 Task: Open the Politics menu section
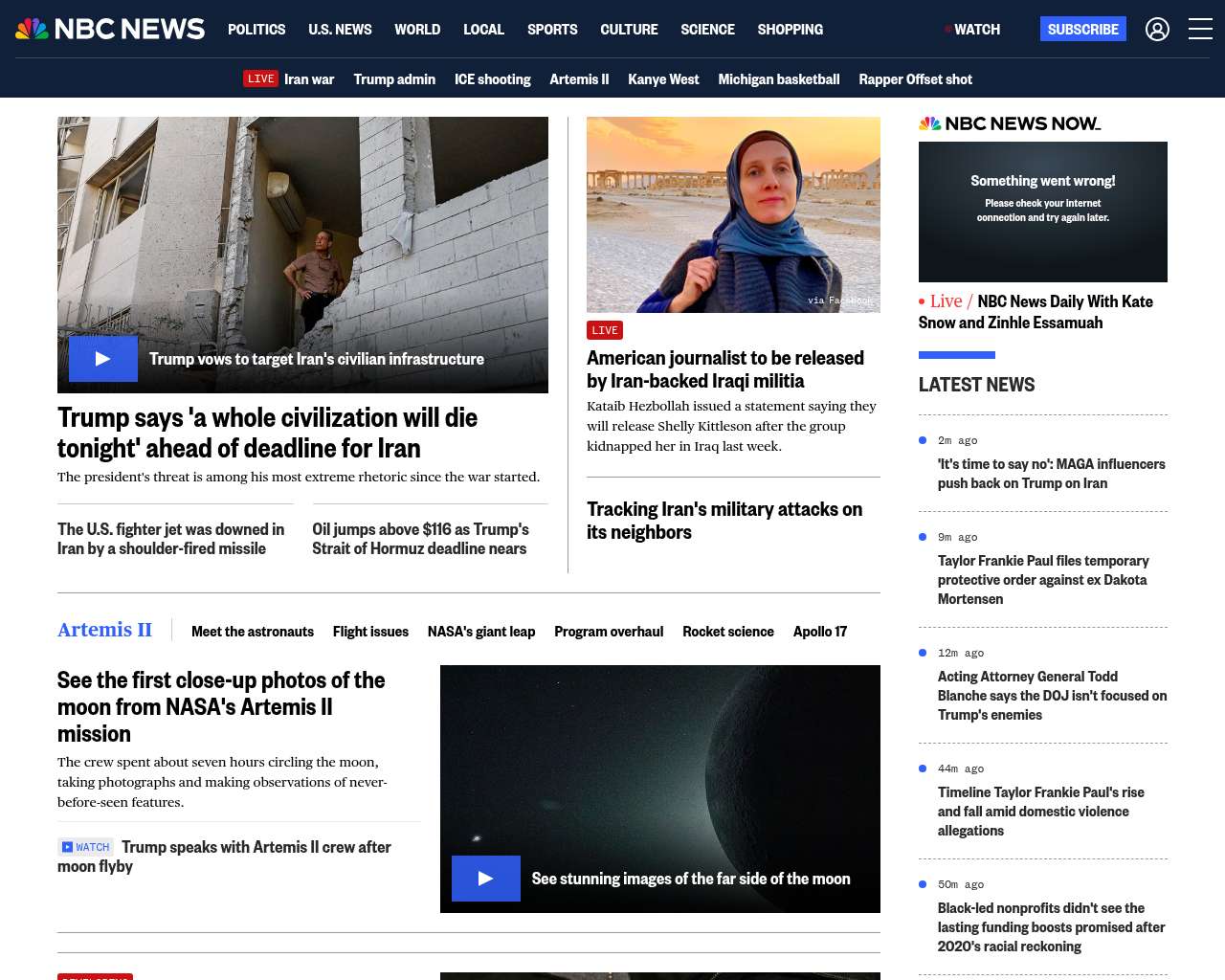click(256, 30)
